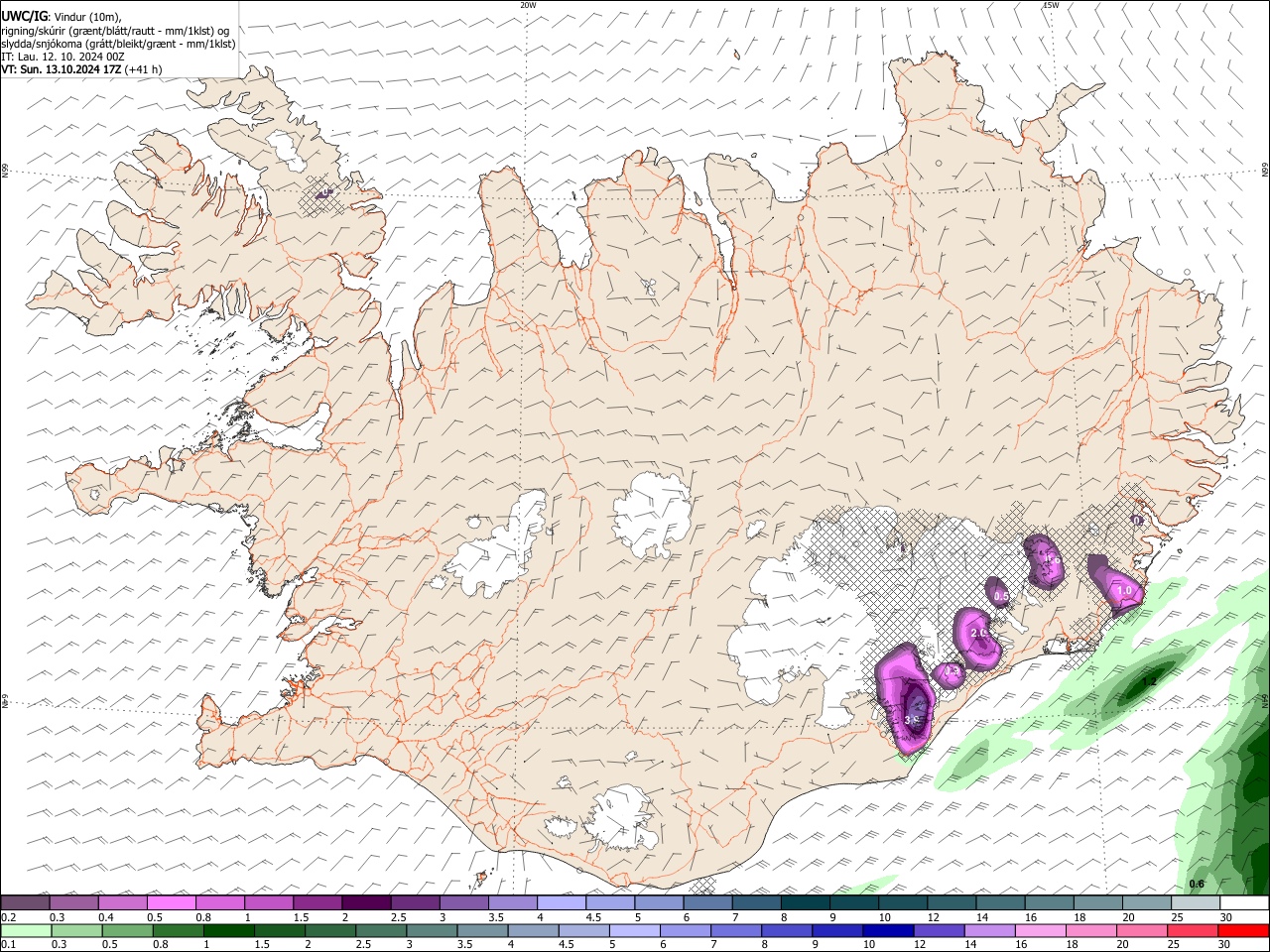Click the rigning/skúrir legend description line
The height and width of the screenshot is (952, 1270).
115,31
